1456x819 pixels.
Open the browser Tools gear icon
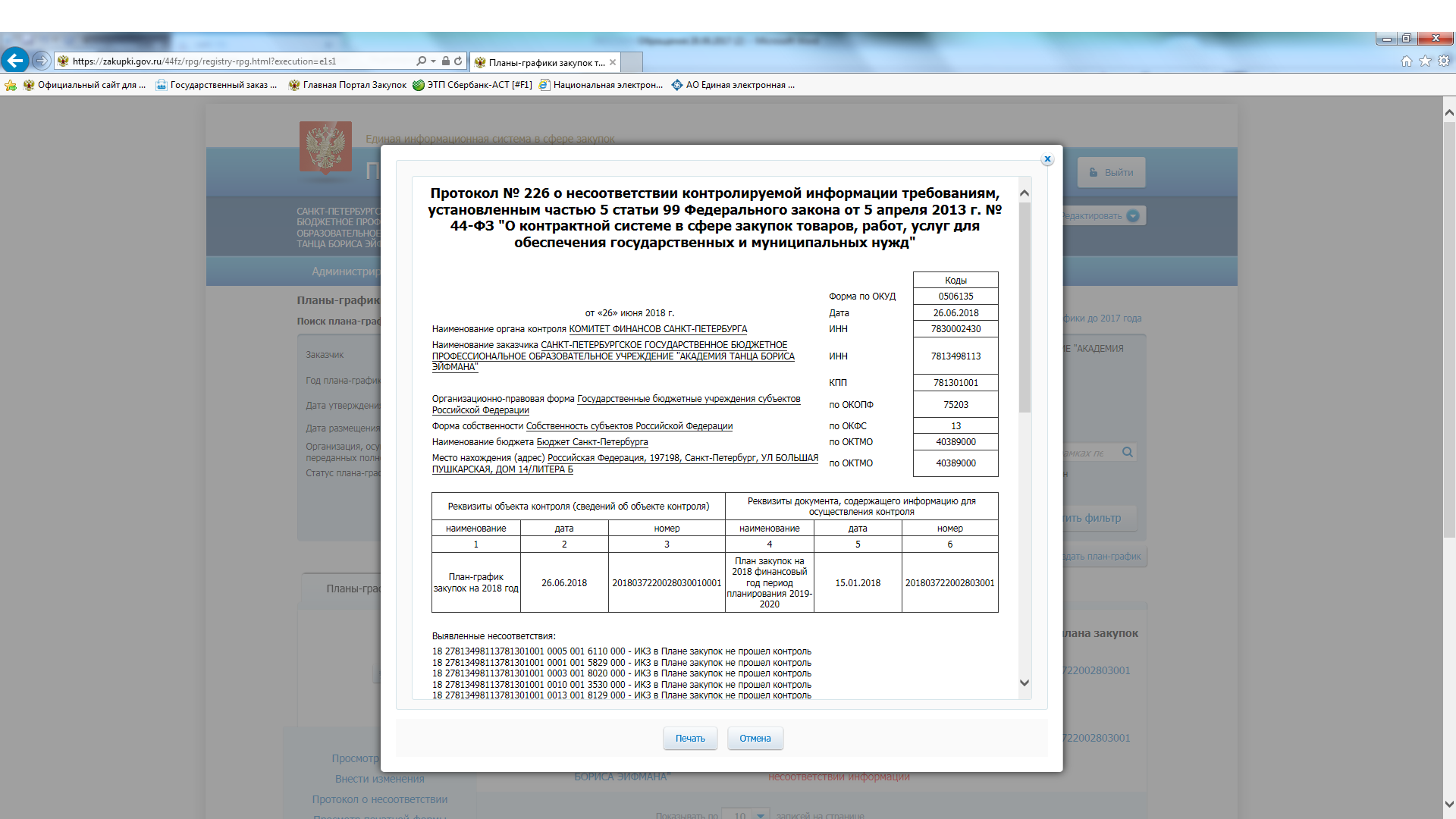tap(1444, 61)
